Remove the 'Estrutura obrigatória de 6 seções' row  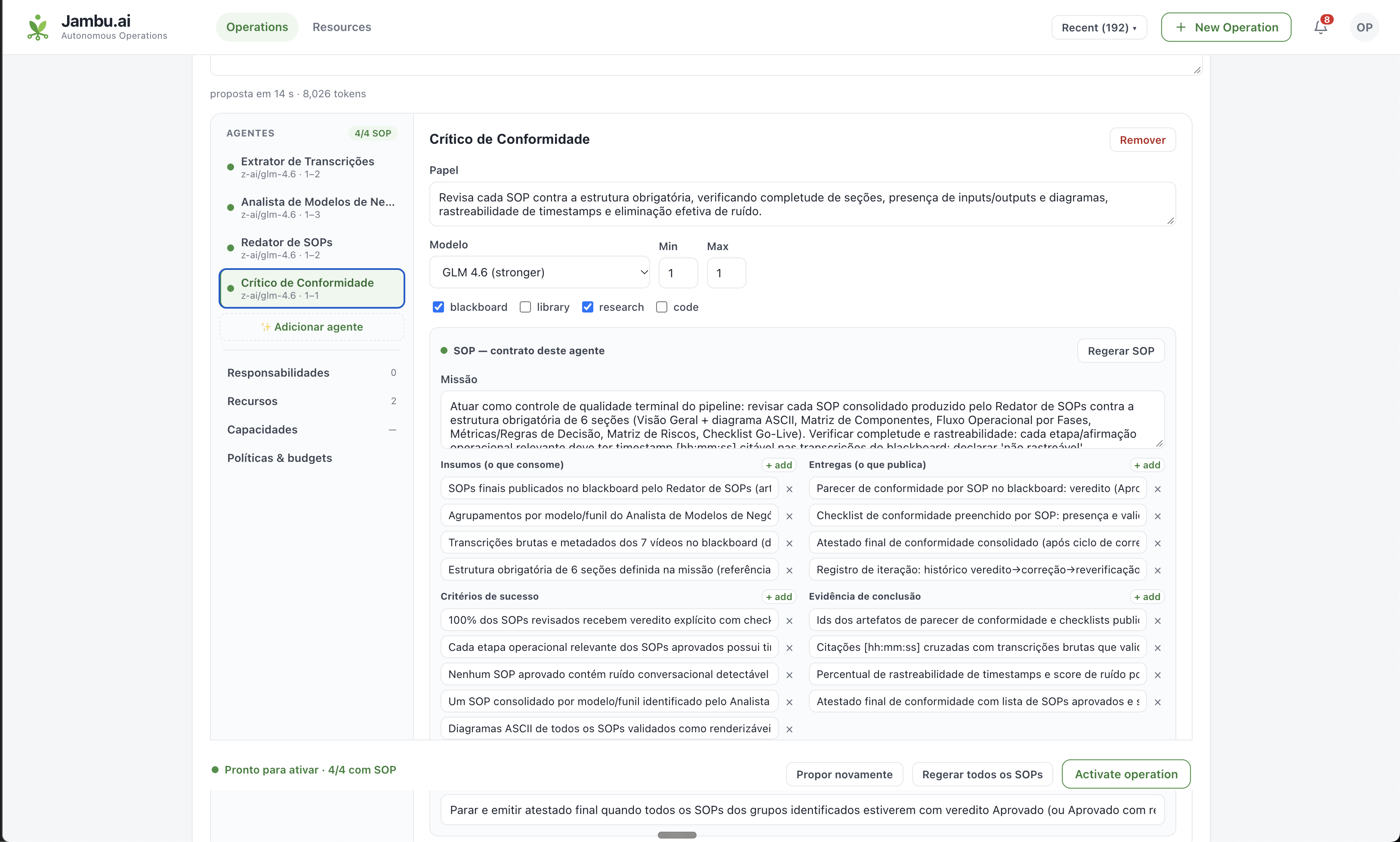pyautogui.click(x=789, y=571)
